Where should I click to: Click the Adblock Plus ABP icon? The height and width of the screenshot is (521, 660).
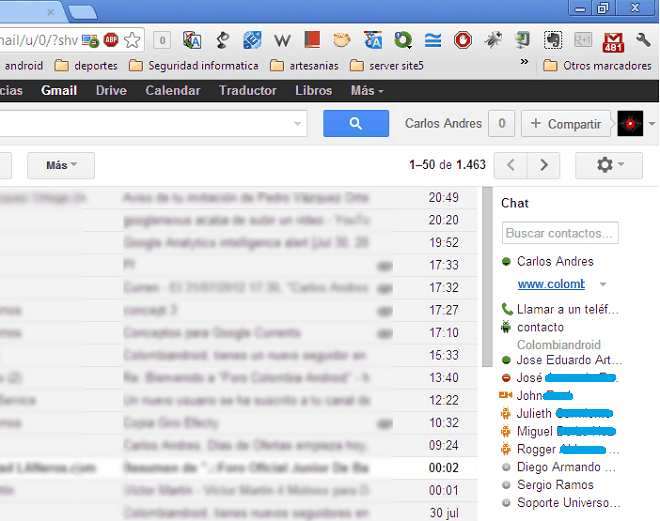pos(111,40)
